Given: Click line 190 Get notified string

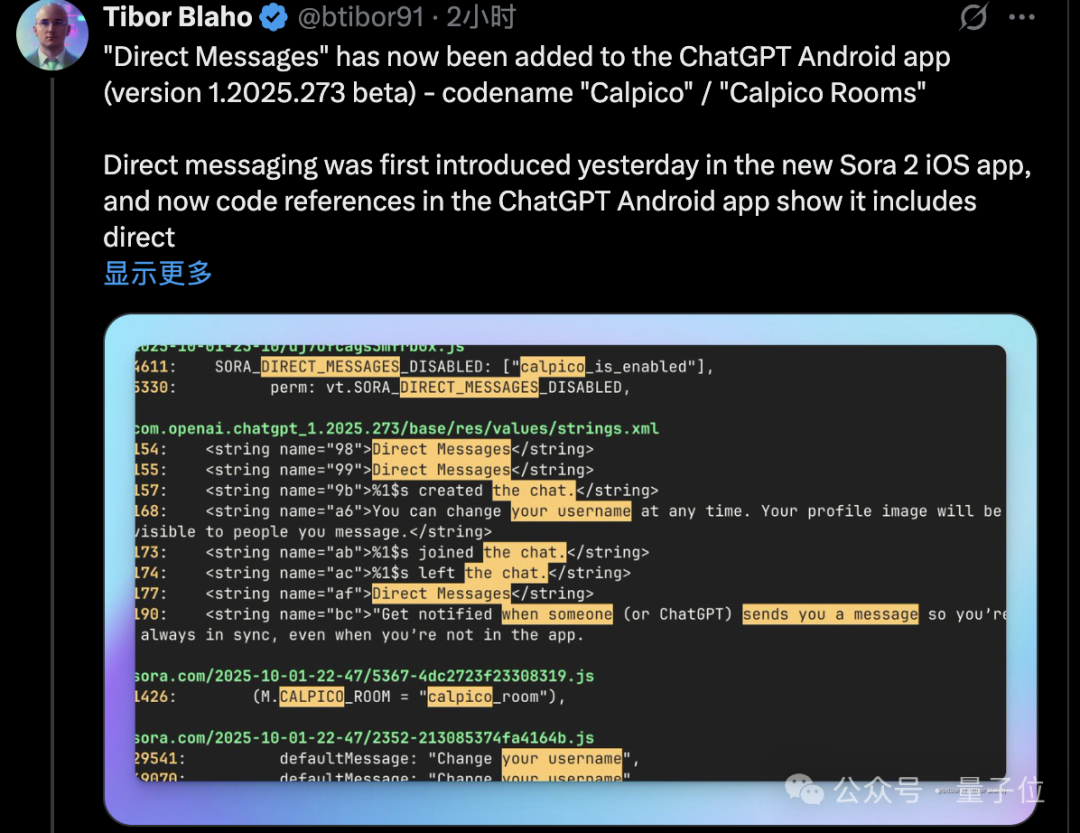Looking at the screenshot, I should point(570,624).
